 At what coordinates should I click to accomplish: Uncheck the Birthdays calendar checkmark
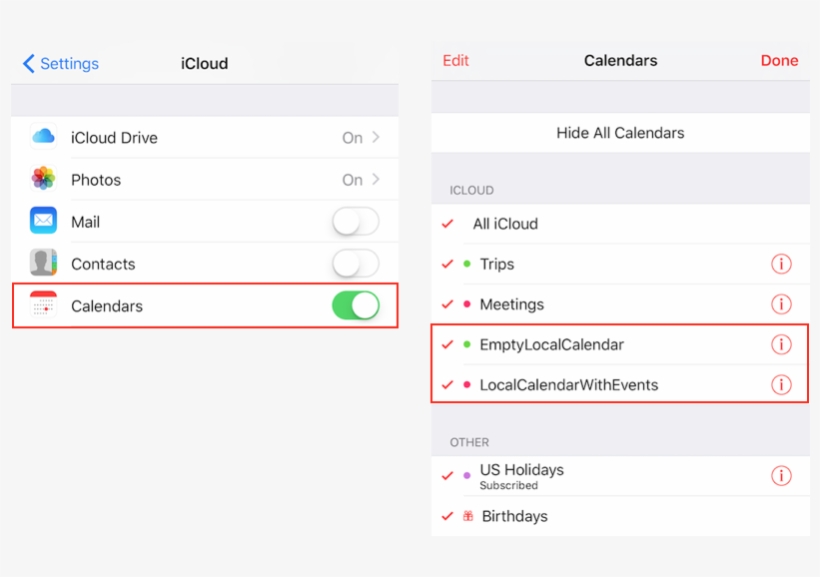click(x=446, y=516)
